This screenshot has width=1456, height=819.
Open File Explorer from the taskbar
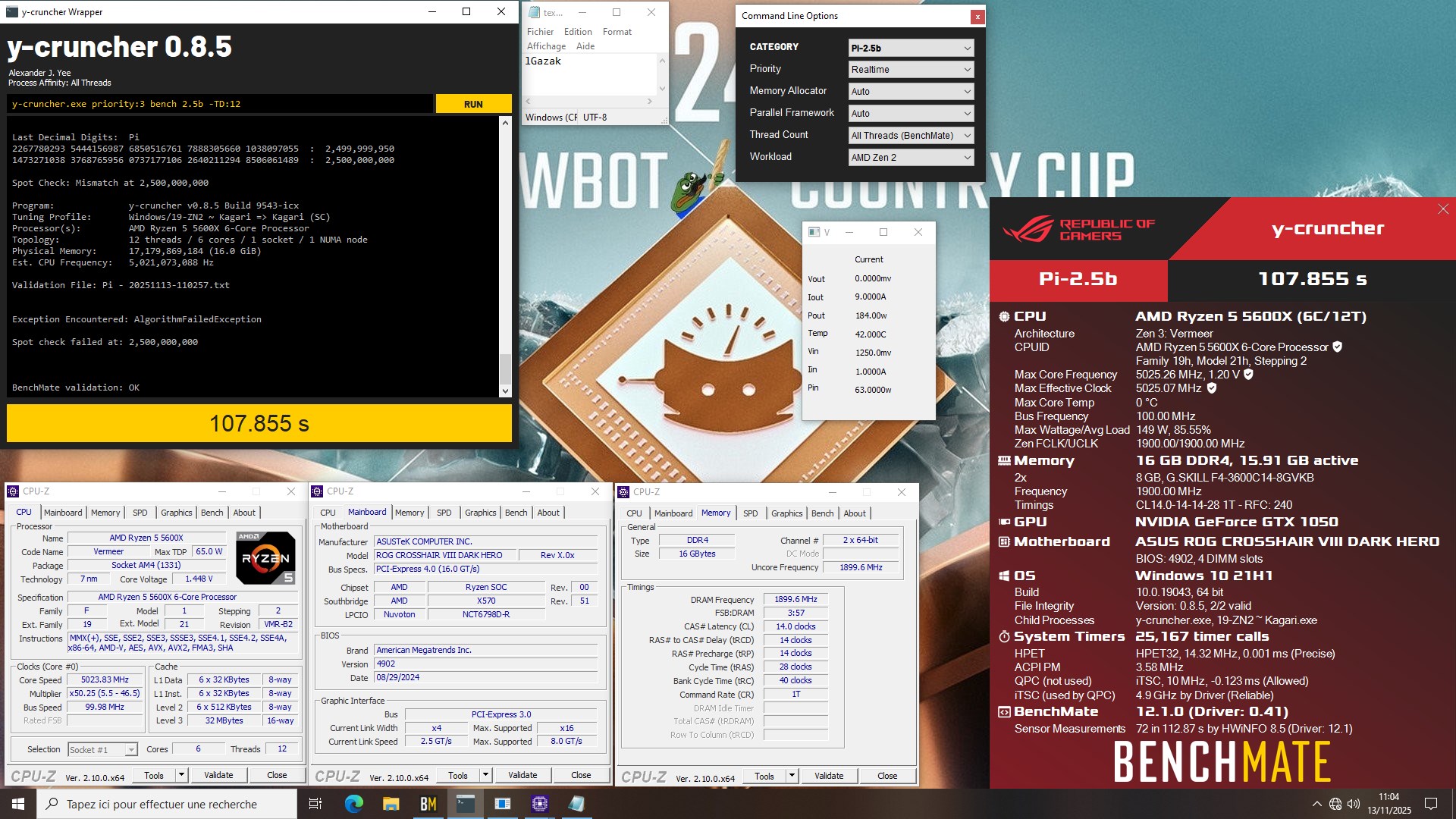(x=391, y=804)
